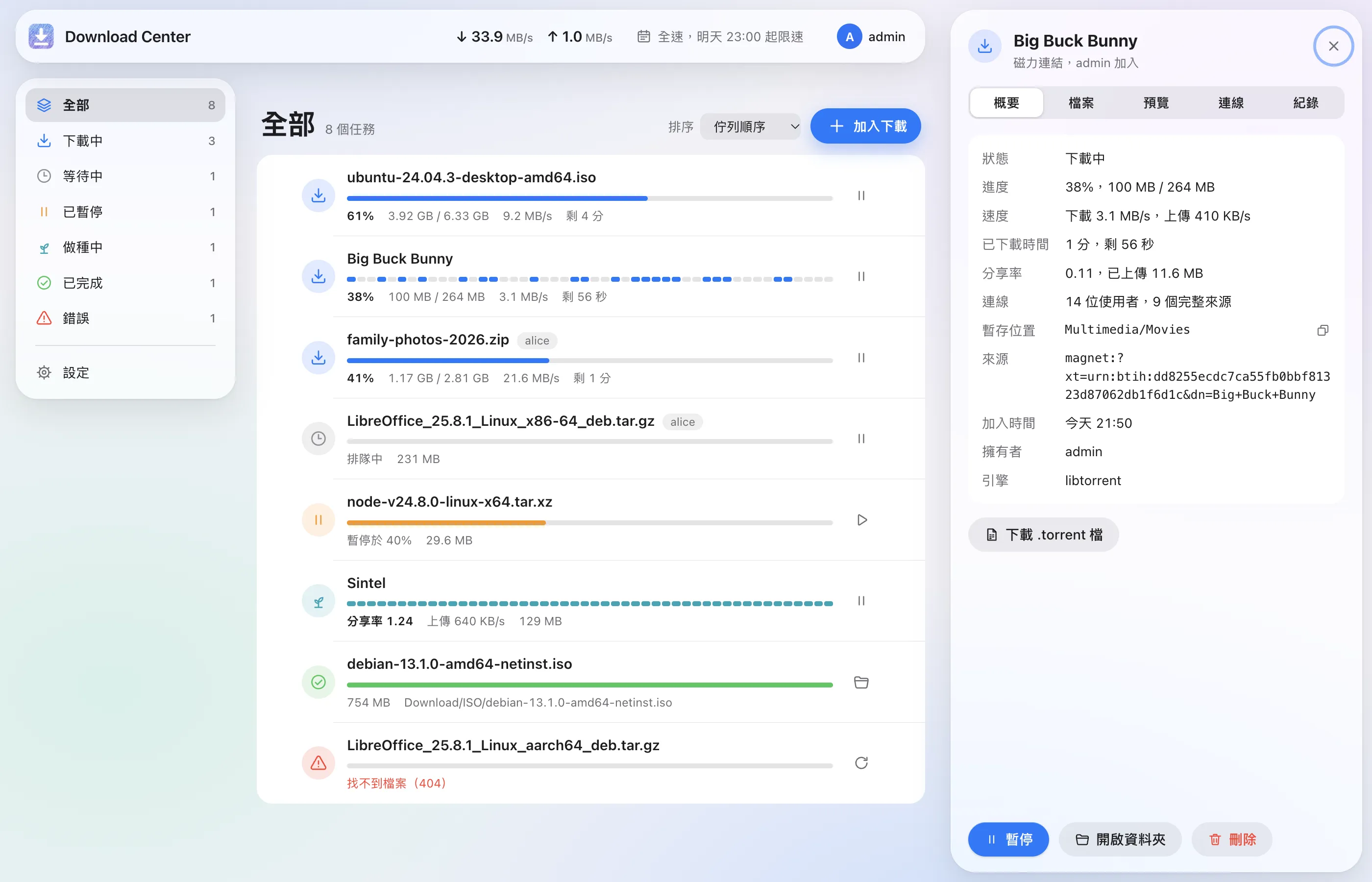Image resolution: width=1372 pixels, height=882 pixels.
Task: Pause the ubuntu-24.04.3-desktop-amd64.iso download
Action: pos(860,196)
